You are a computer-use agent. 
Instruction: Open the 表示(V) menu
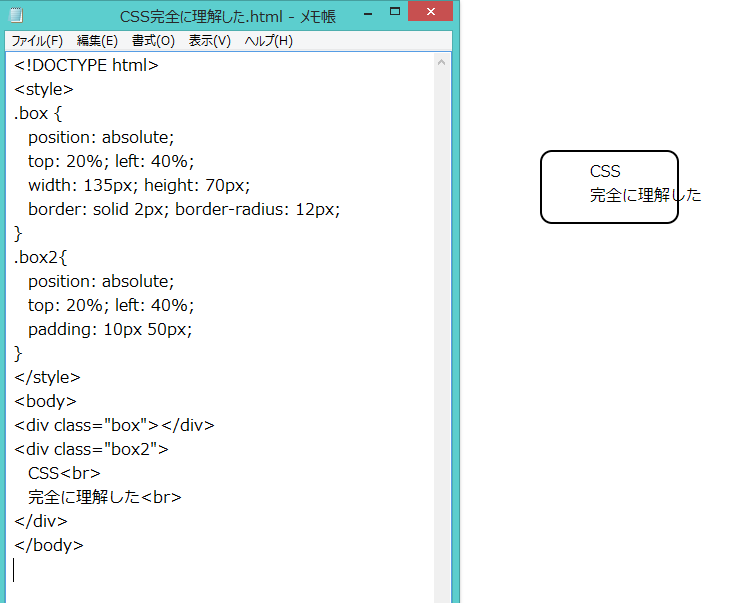point(209,41)
